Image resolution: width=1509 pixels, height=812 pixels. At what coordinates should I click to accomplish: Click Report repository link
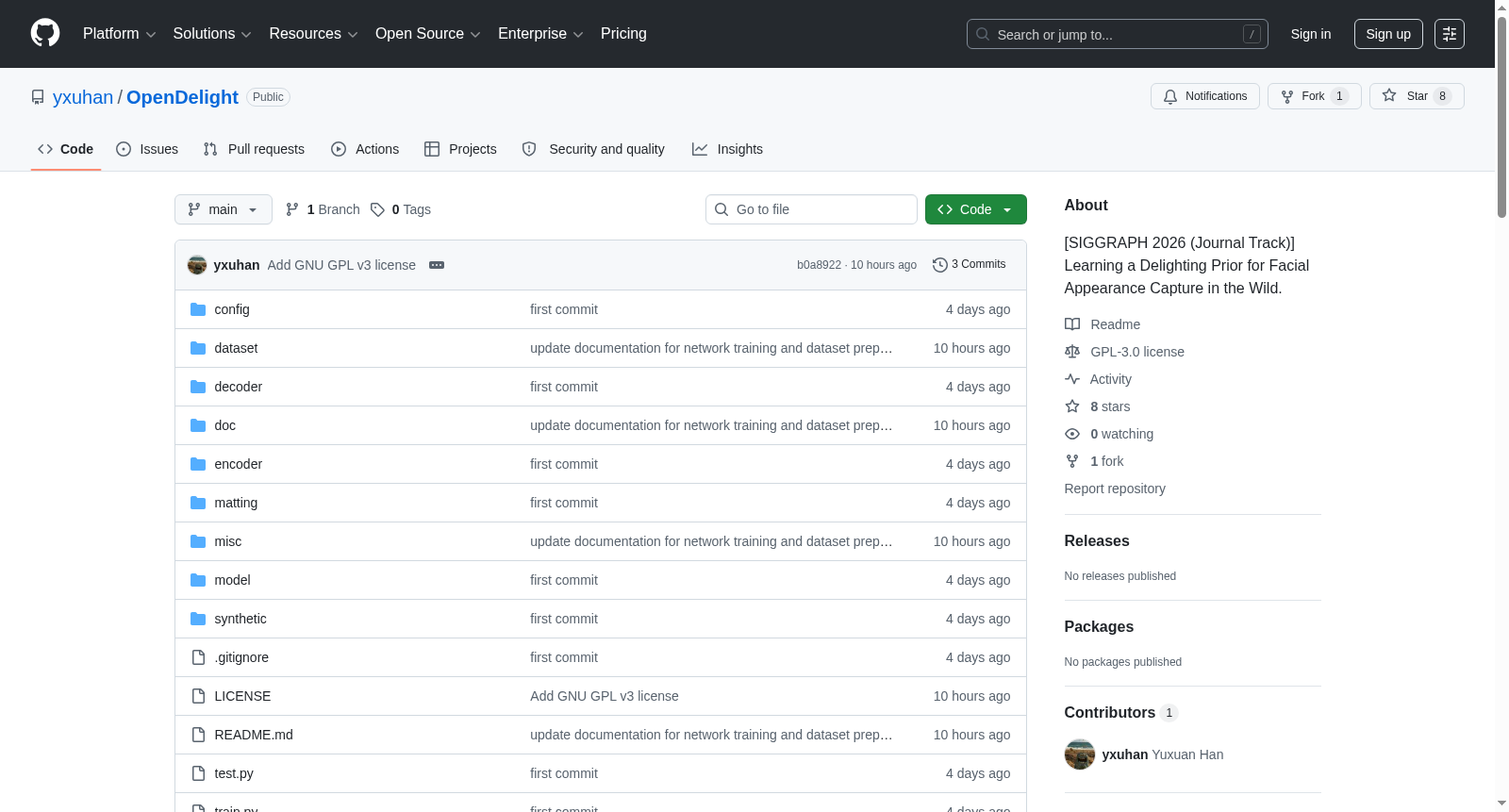click(1115, 489)
